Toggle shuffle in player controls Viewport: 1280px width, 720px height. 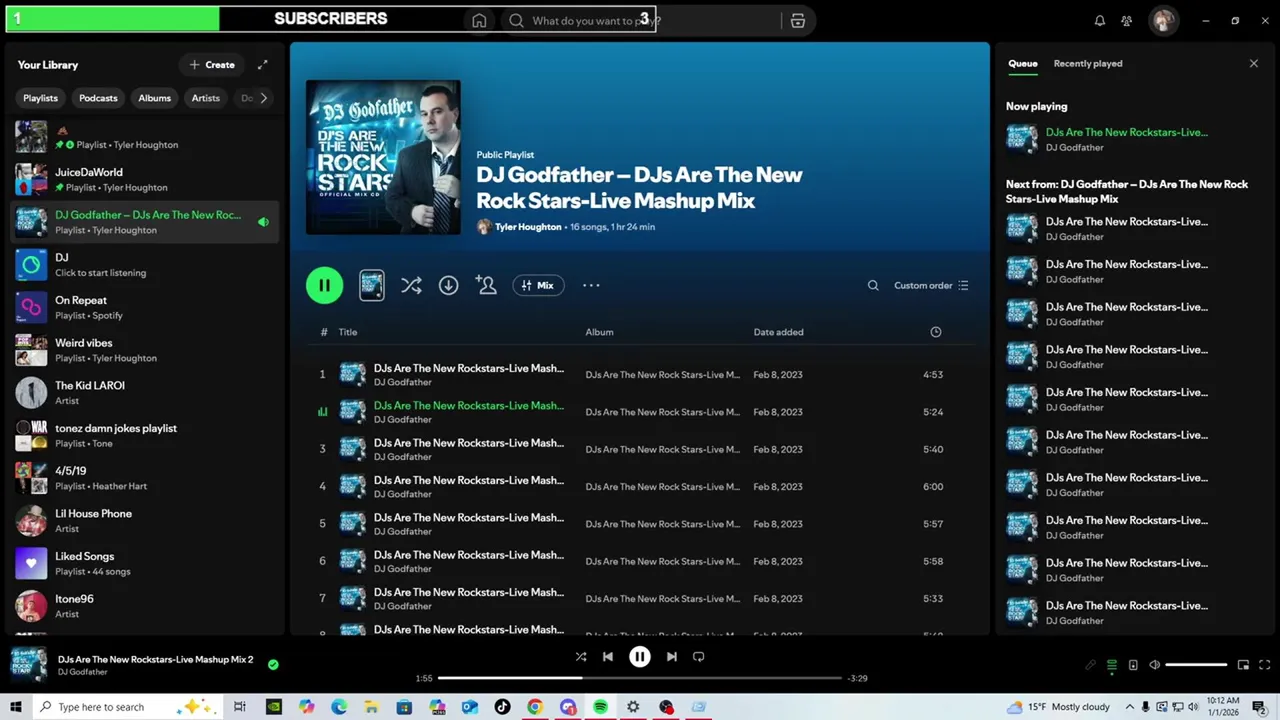point(581,657)
